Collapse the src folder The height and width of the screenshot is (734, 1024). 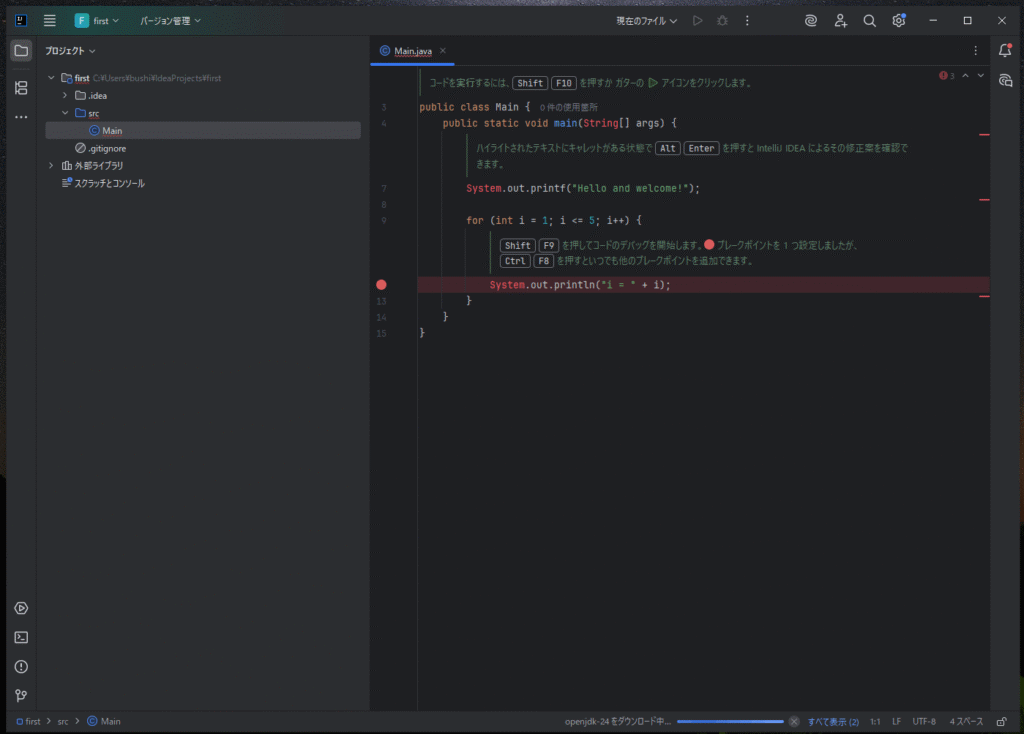coord(65,113)
